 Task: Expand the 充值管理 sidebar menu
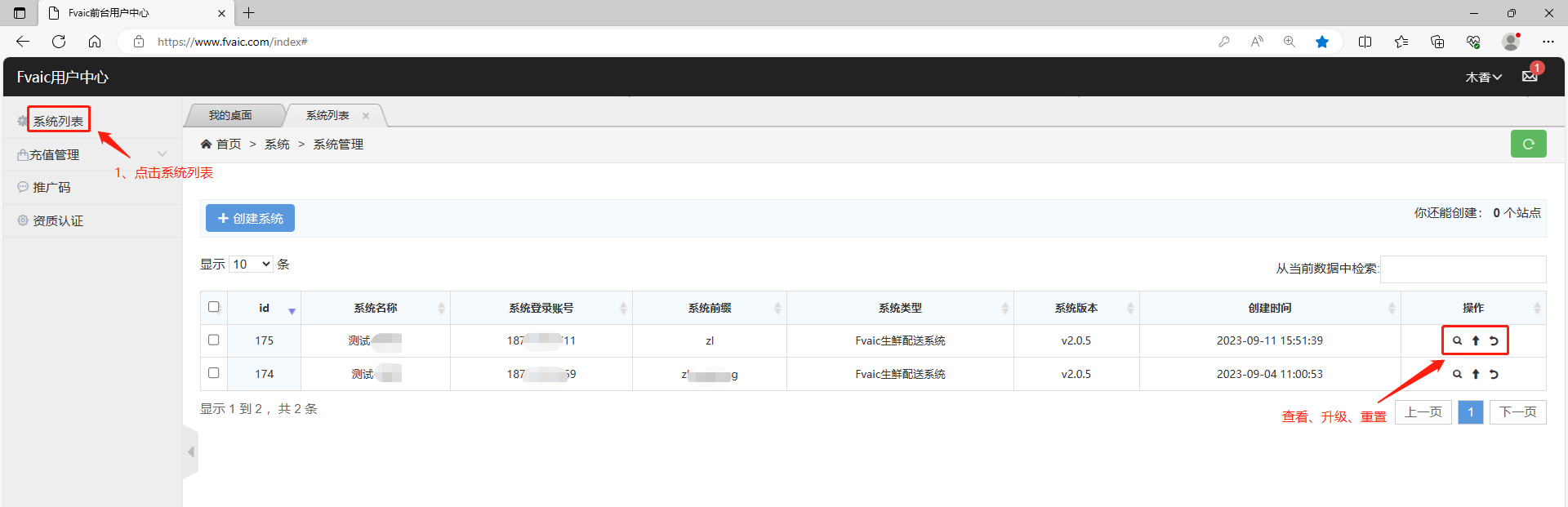tap(91, 154)
